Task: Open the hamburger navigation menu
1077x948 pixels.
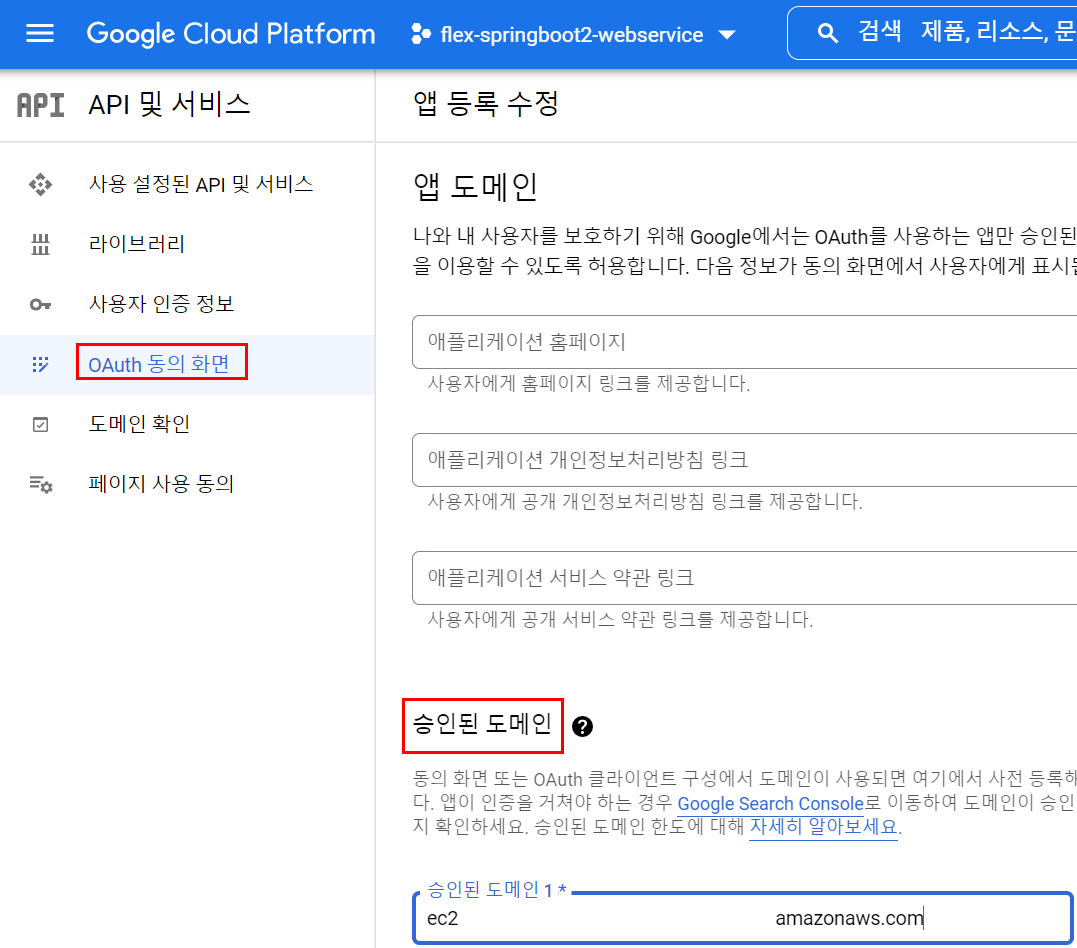Action: coord(40,33)
